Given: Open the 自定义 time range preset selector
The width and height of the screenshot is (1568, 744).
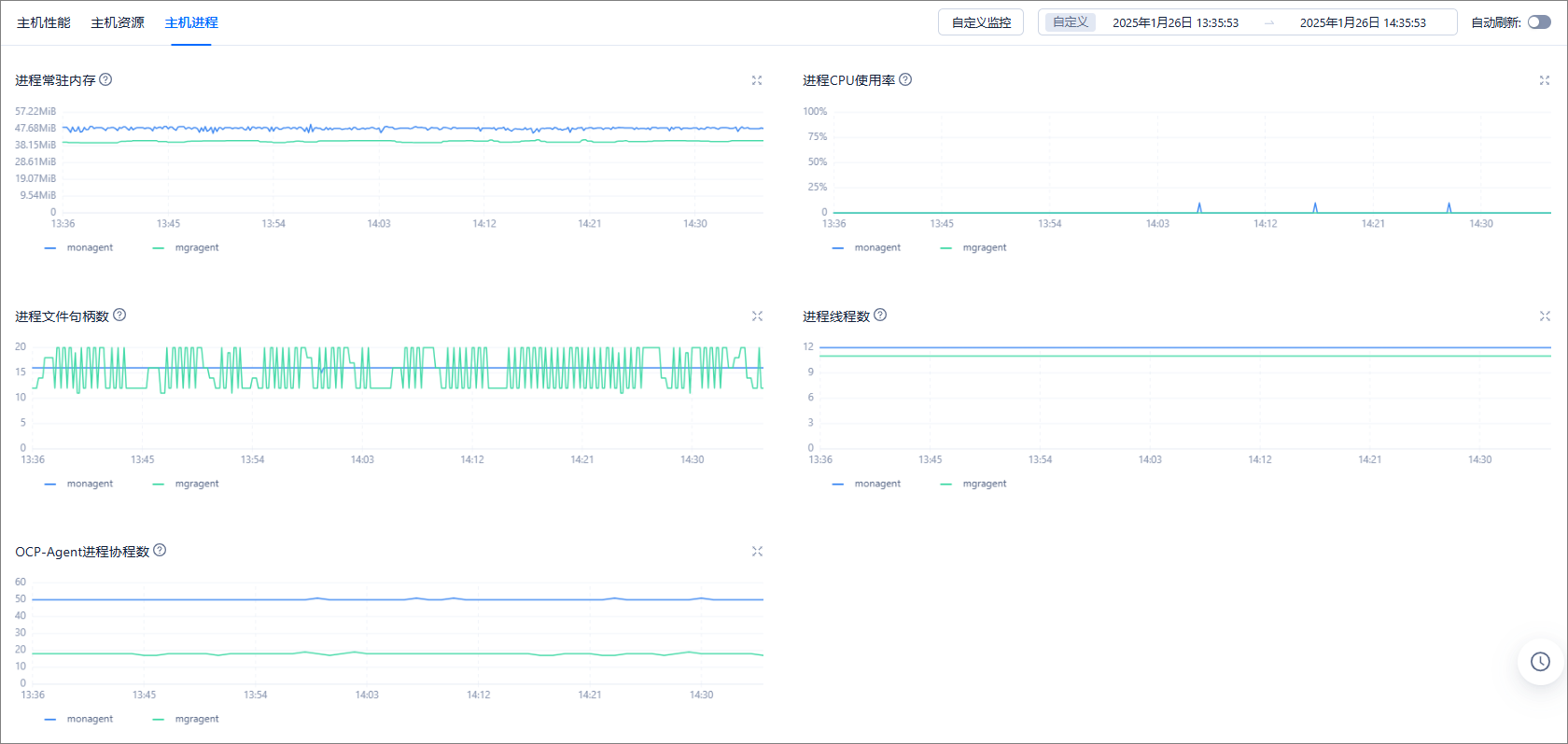Looking at the screenshot, I should pos(1071,22).
